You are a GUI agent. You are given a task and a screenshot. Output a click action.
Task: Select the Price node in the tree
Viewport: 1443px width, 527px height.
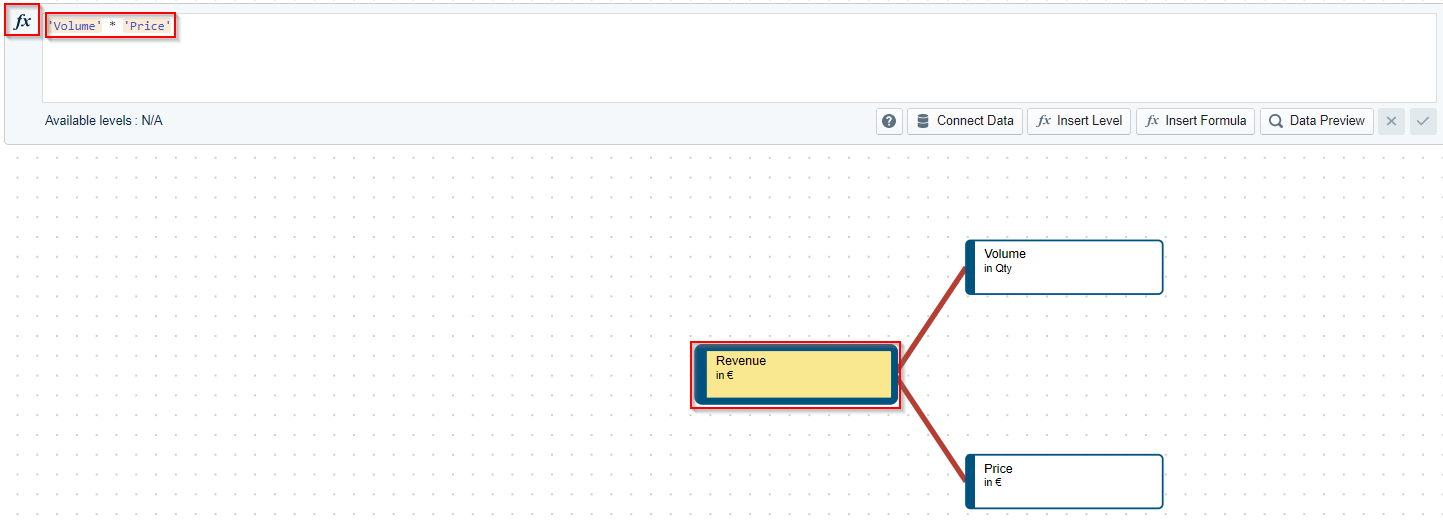(x=1066, y=481)
